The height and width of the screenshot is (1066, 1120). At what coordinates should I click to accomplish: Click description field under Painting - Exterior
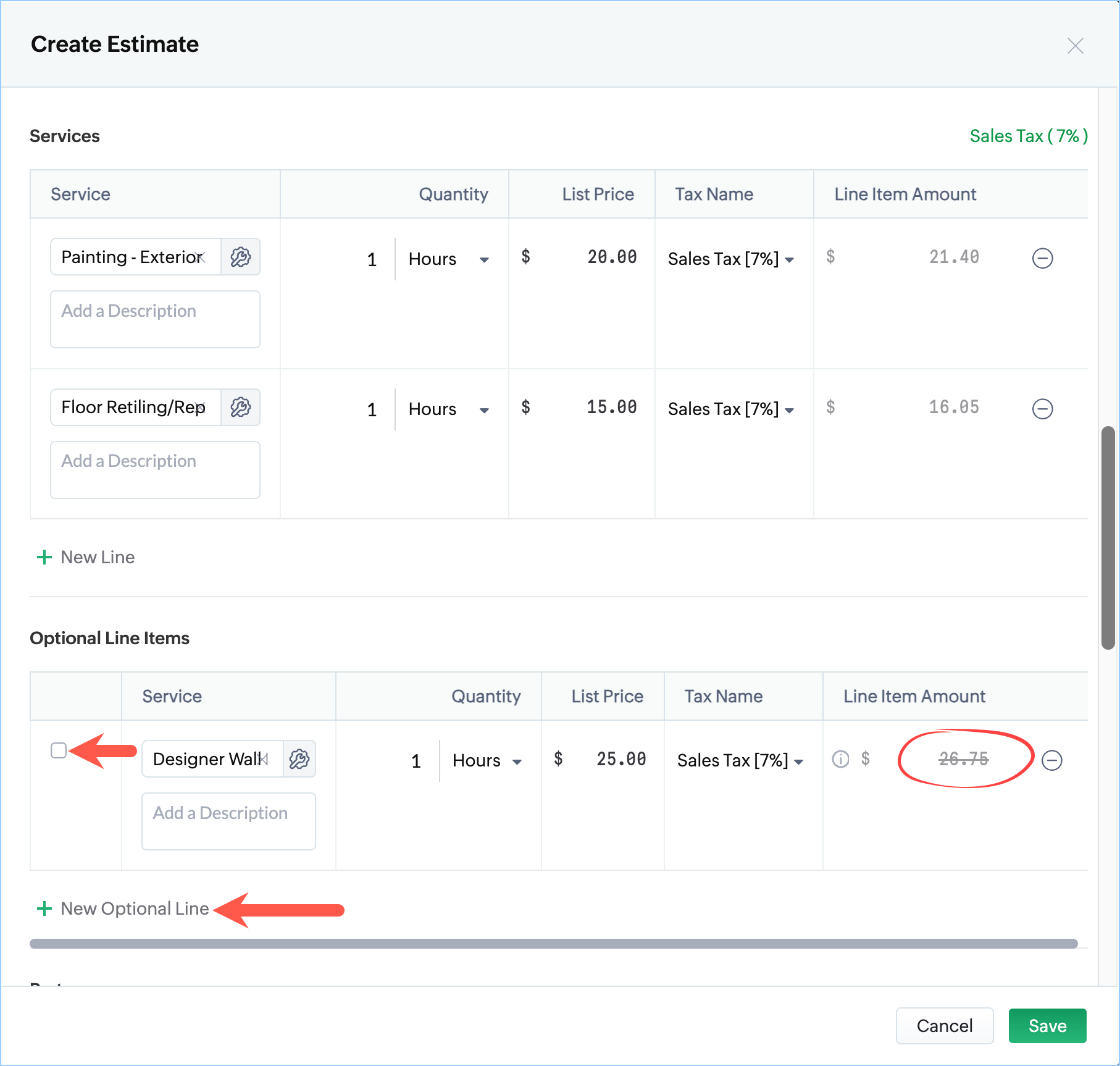coord(155,319)
